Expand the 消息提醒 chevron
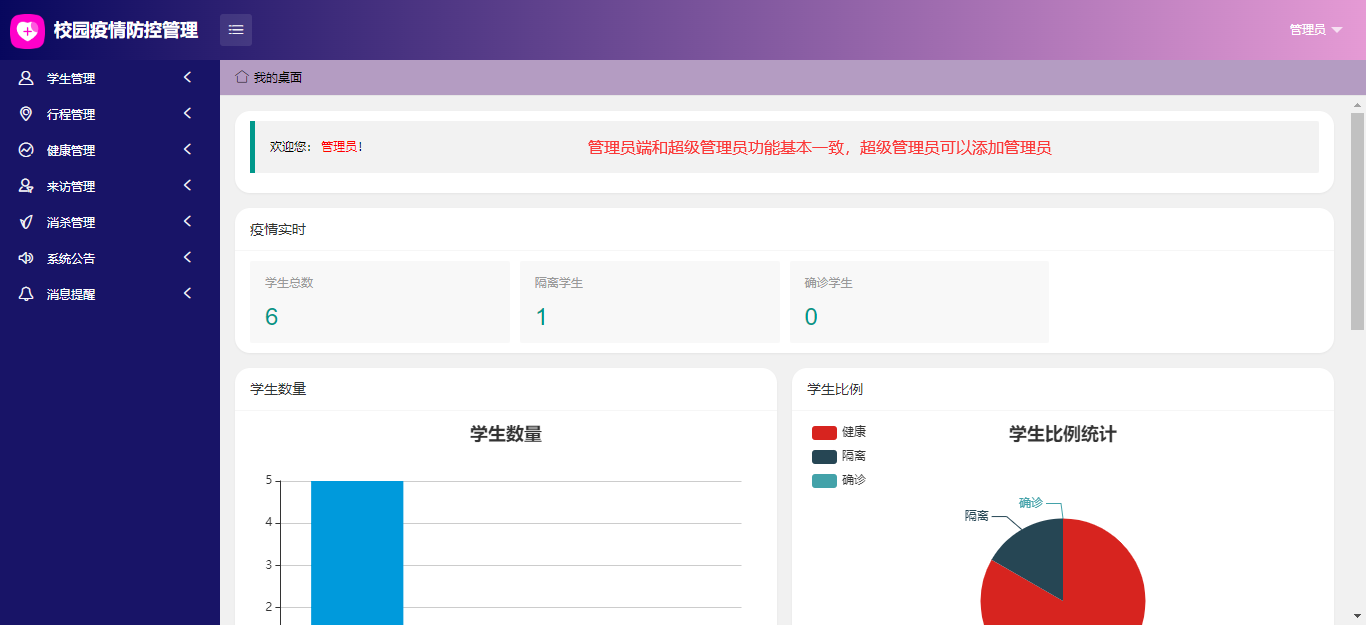This screenshot has height=625, width=1366. 187,294
